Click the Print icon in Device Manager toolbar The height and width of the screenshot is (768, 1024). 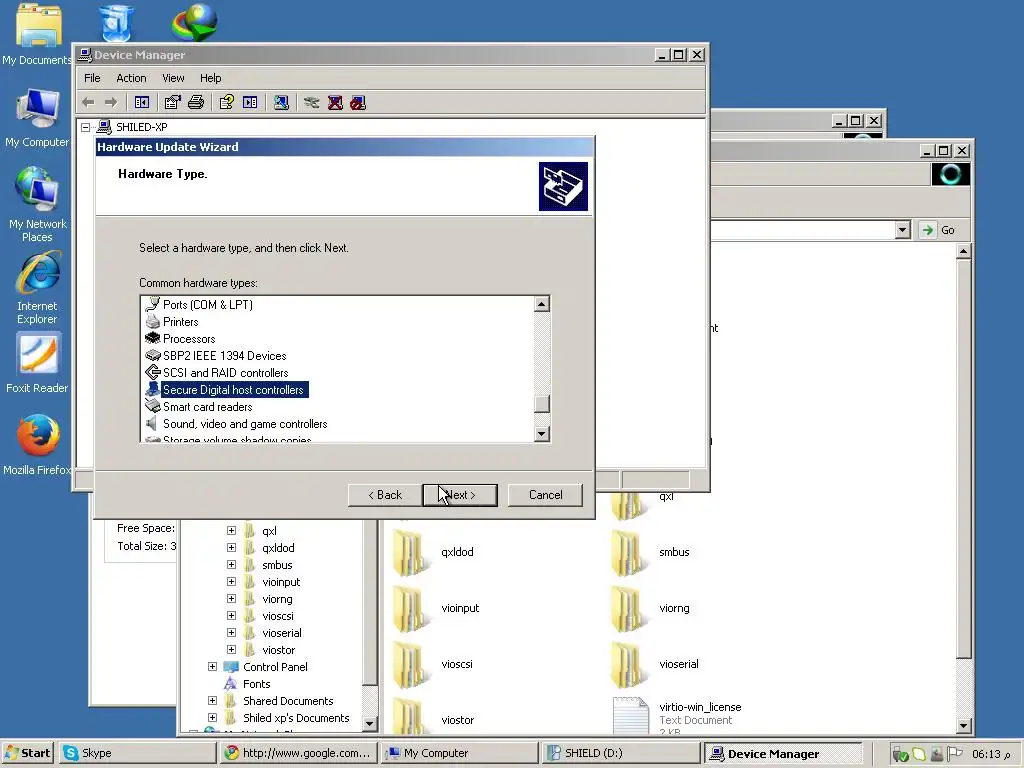pos(196,103)
